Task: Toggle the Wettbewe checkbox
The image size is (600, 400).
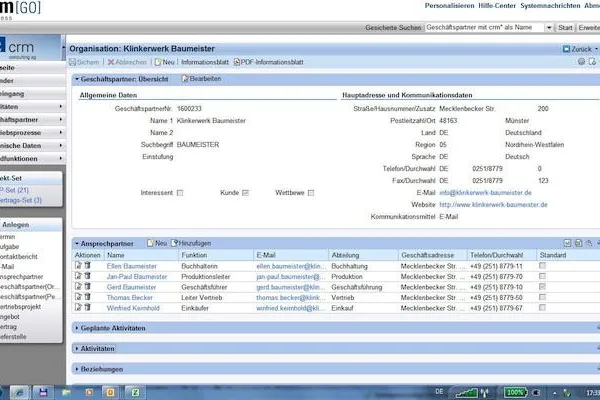Action: coord(311,193)
